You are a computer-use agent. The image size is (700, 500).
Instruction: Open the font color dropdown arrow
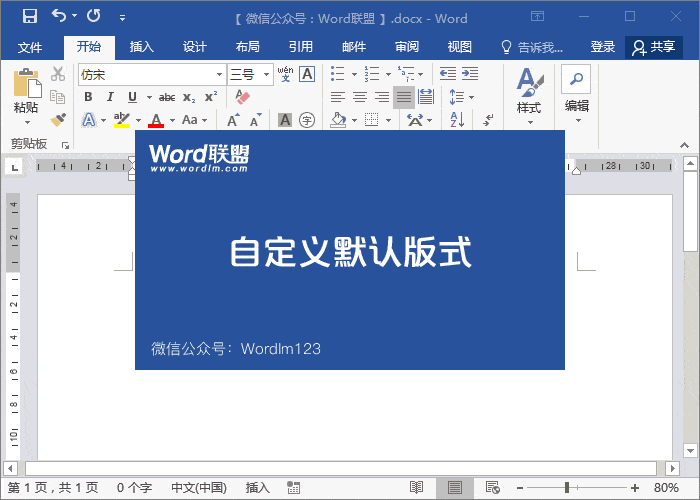tap(172, 120)
